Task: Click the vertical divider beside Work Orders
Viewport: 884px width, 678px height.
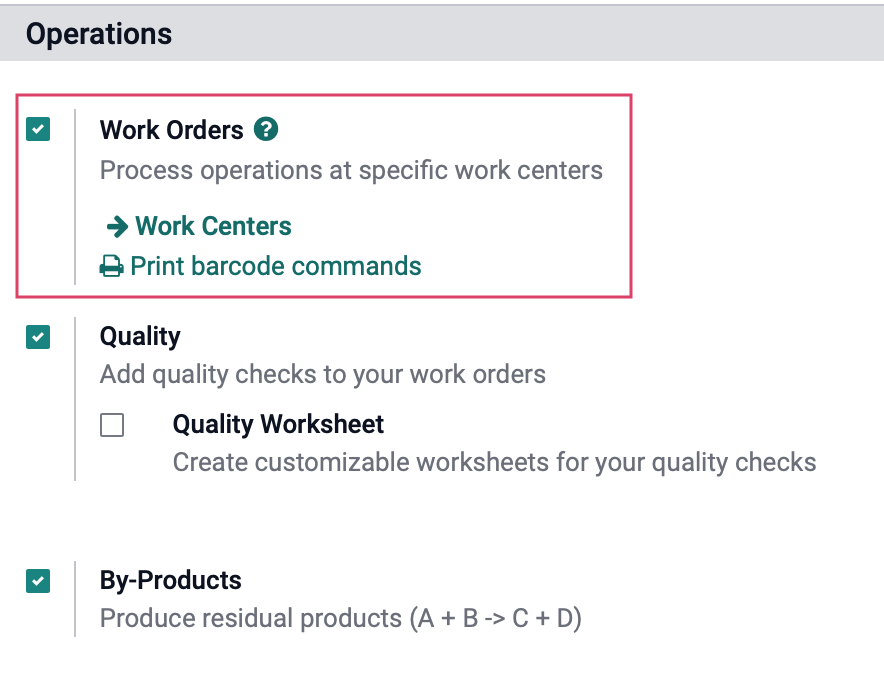Action: [75, 197]
